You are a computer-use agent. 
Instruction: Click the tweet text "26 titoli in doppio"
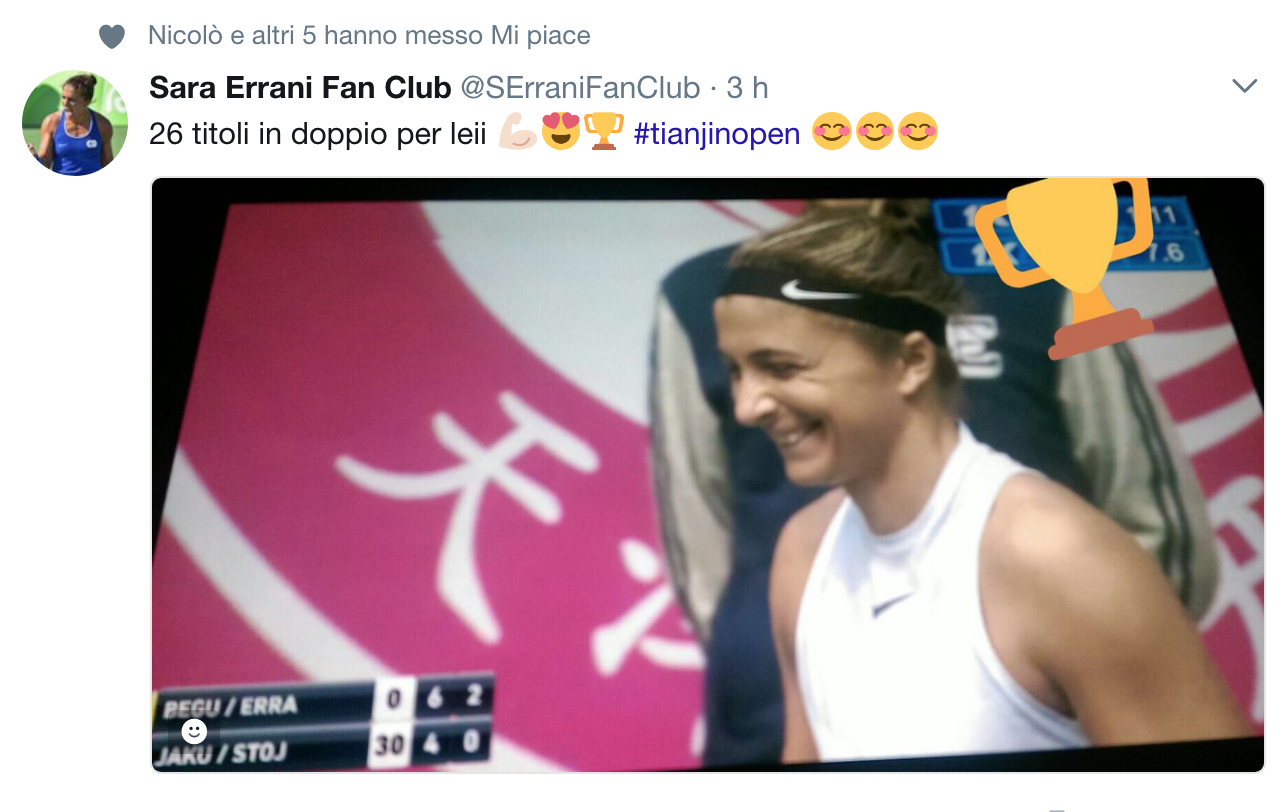pyautogui.click(x=266, y=133)
